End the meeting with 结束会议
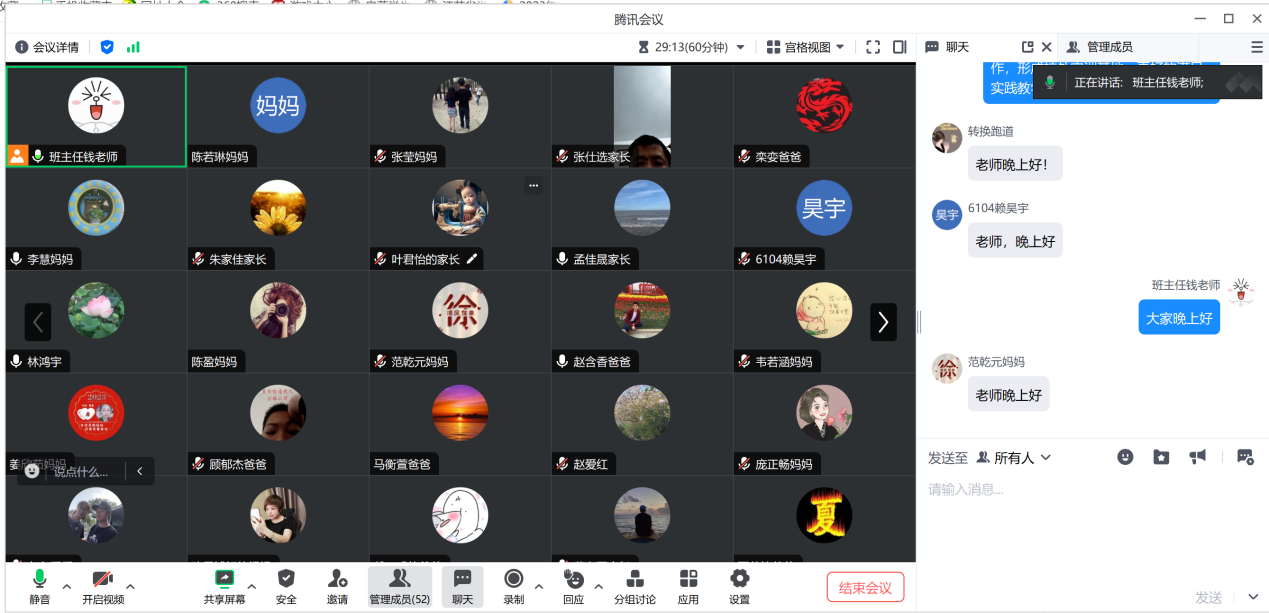 [x=864, y=588]
